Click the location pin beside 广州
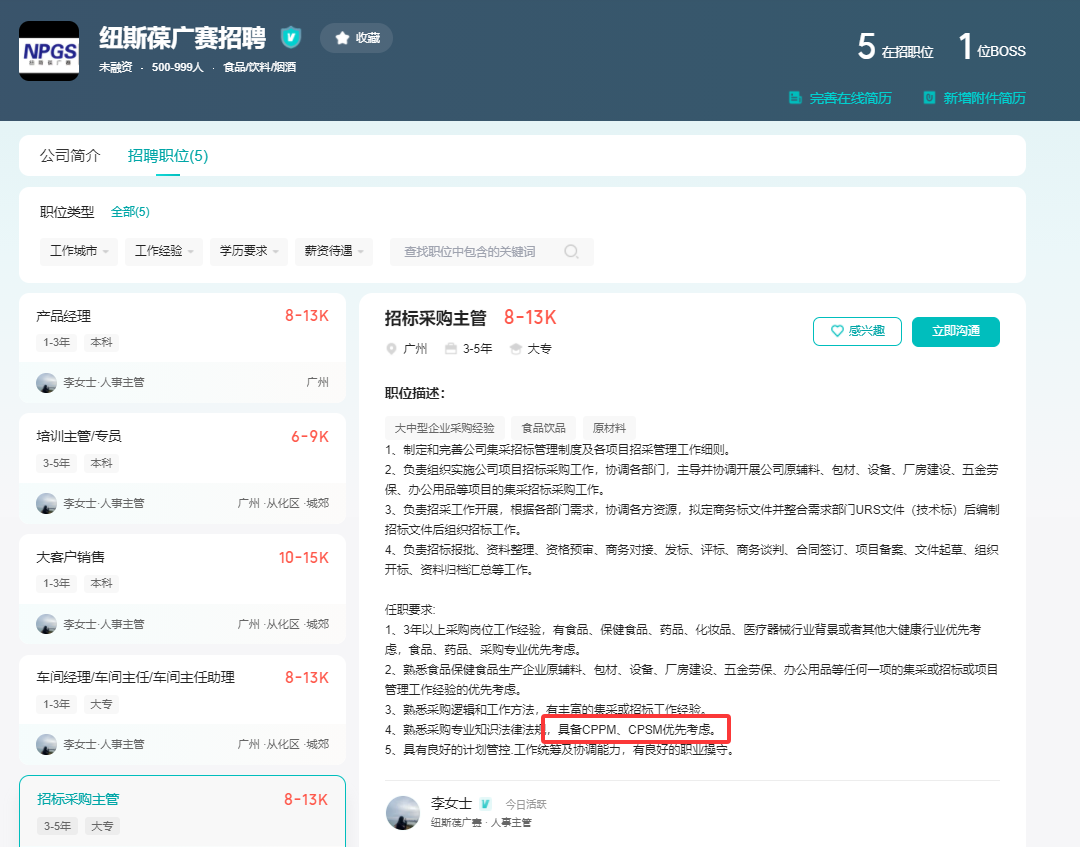 tap(390, 350)
